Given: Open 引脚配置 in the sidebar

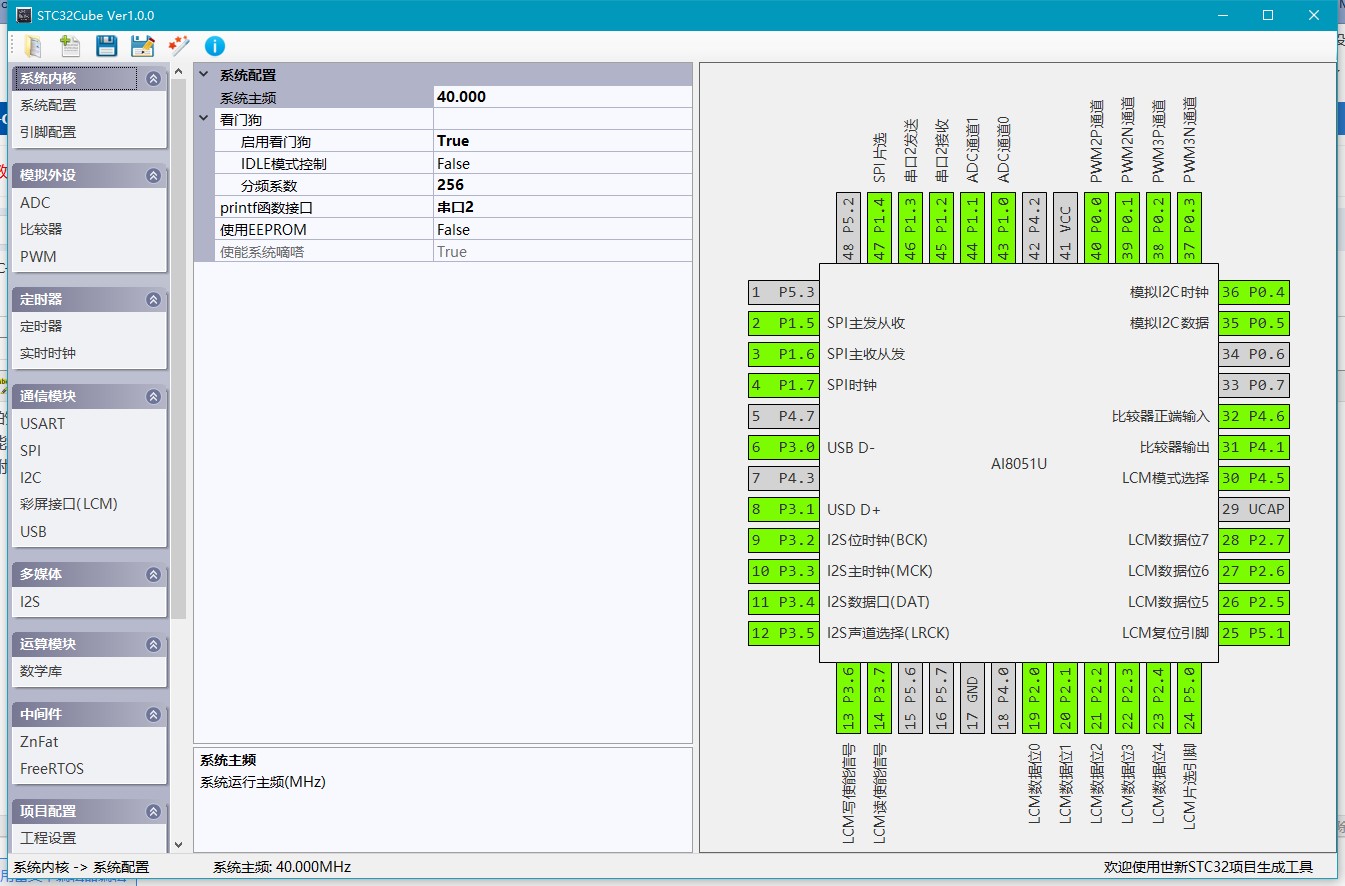Looking at the screenshot, I should [48, 132].
